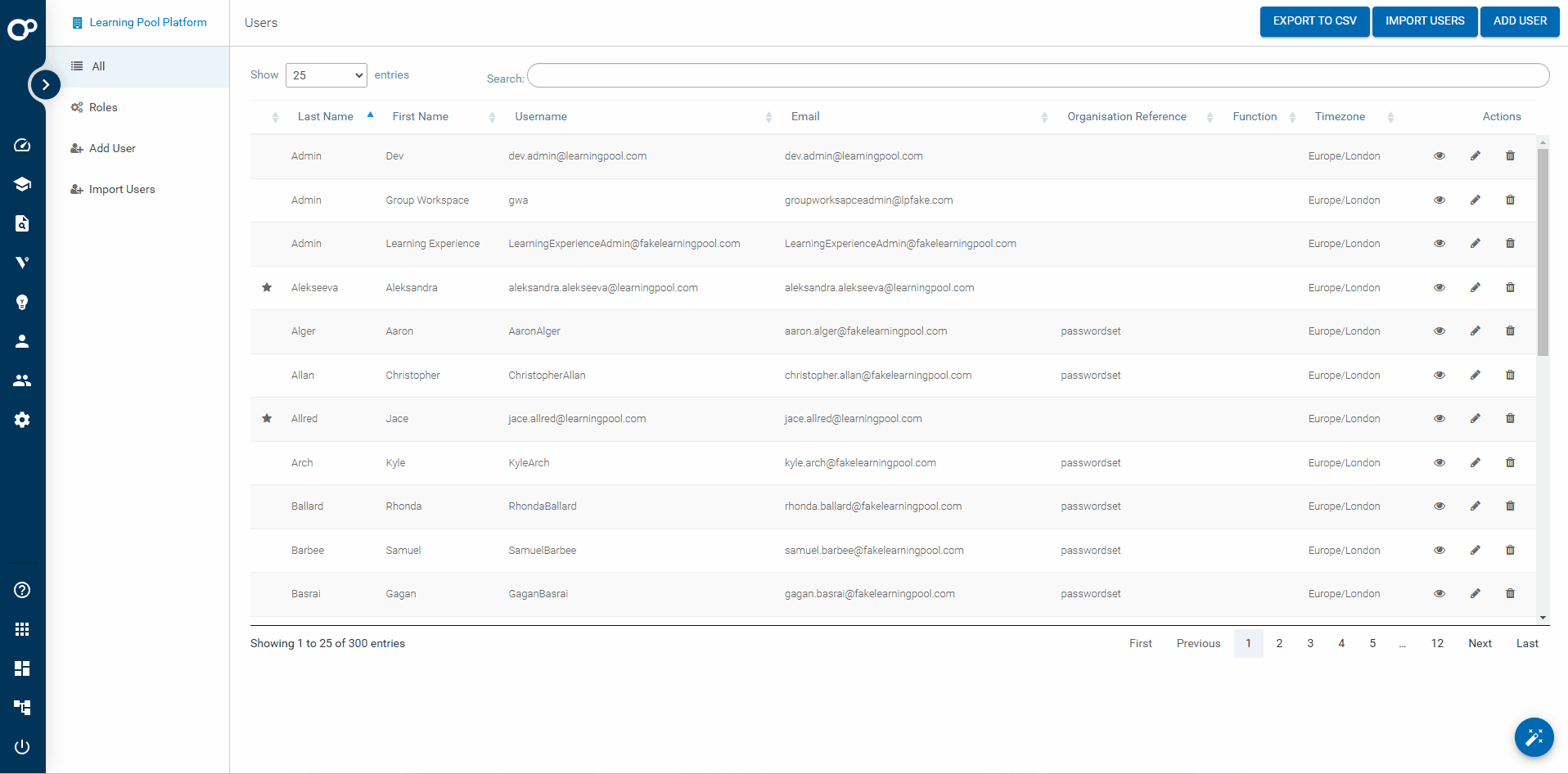
Task: Open the lightbulb insights icon
Action: click(22, 302)
